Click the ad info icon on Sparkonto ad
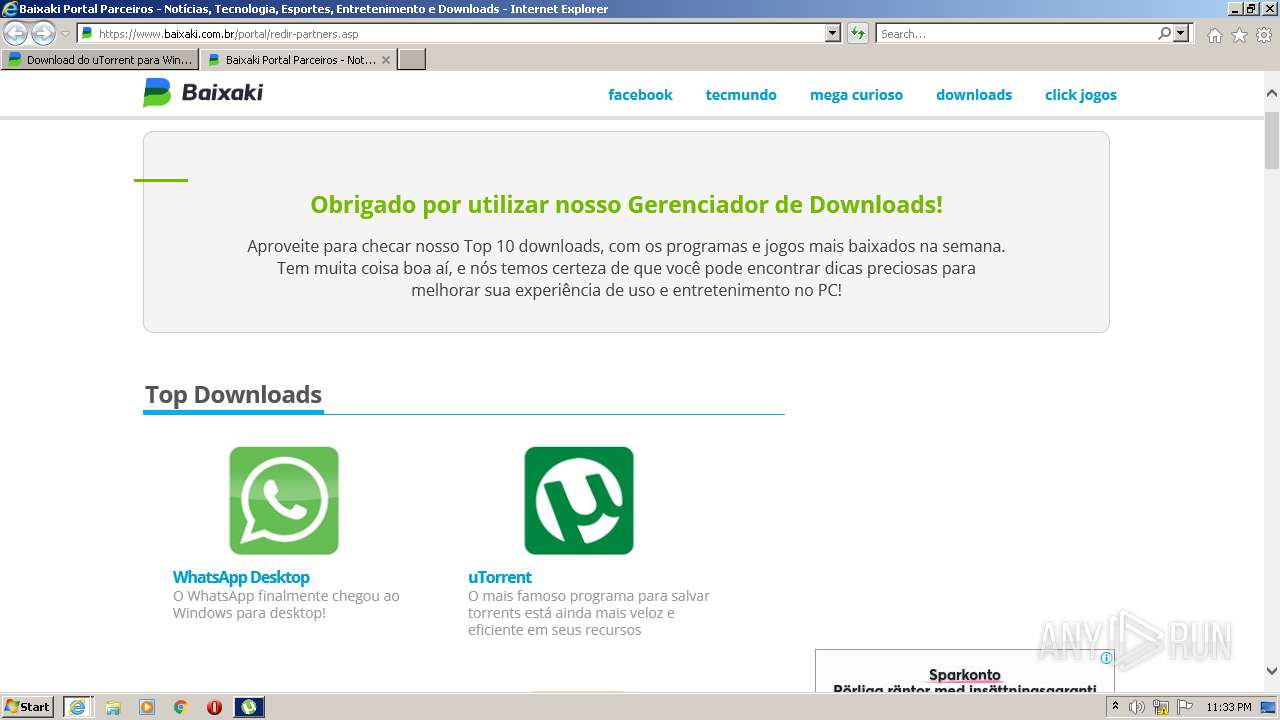 click(1106, 658)
